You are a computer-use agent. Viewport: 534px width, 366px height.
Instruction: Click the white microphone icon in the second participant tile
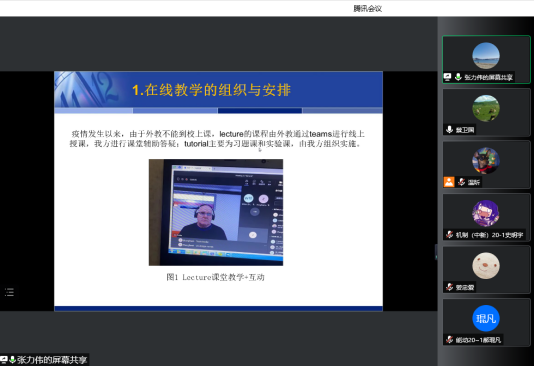[450, 129]
